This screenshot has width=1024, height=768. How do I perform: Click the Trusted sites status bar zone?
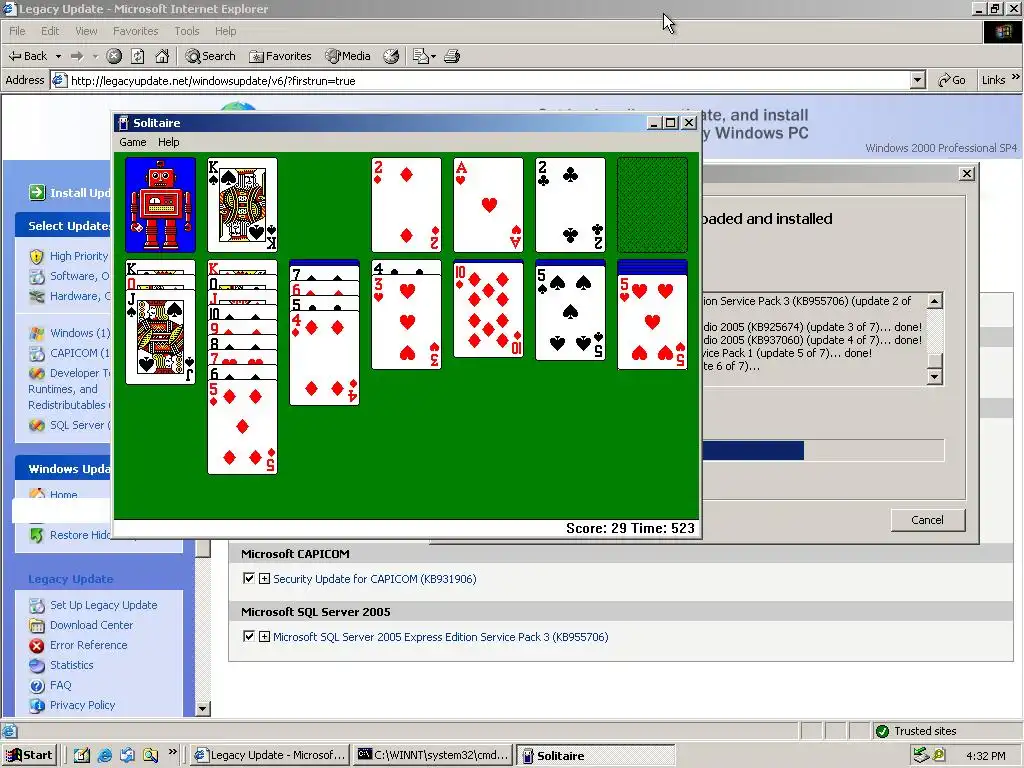pos(916,731)
